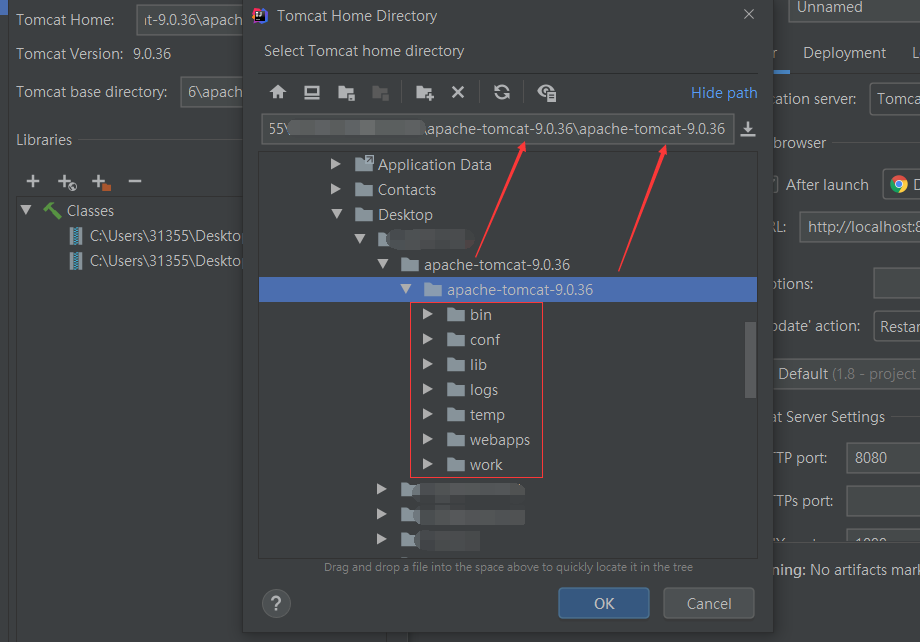Screen dimensions: 920x642
Task: Click the Tomcat base directory field
Action: 212,92
